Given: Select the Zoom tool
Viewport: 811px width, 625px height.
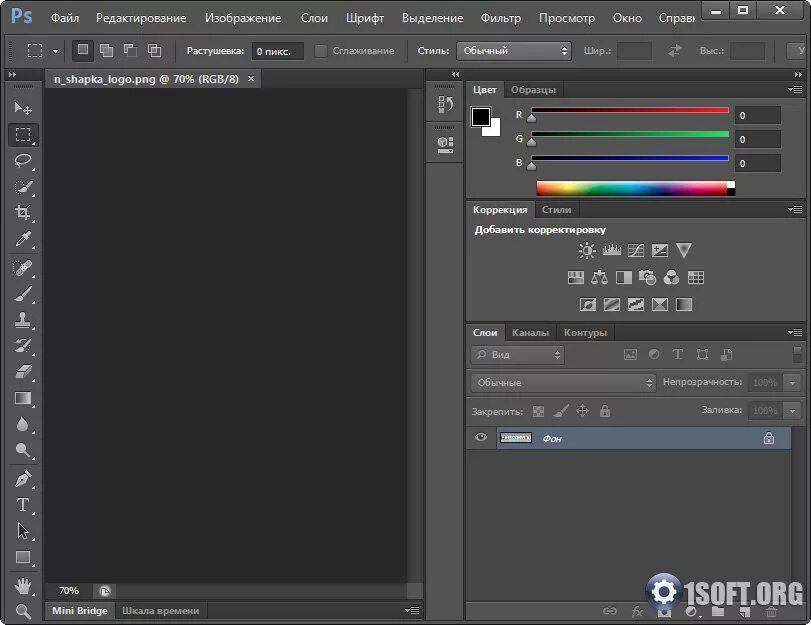Looking at the screenshot, I should coord(23,612).
